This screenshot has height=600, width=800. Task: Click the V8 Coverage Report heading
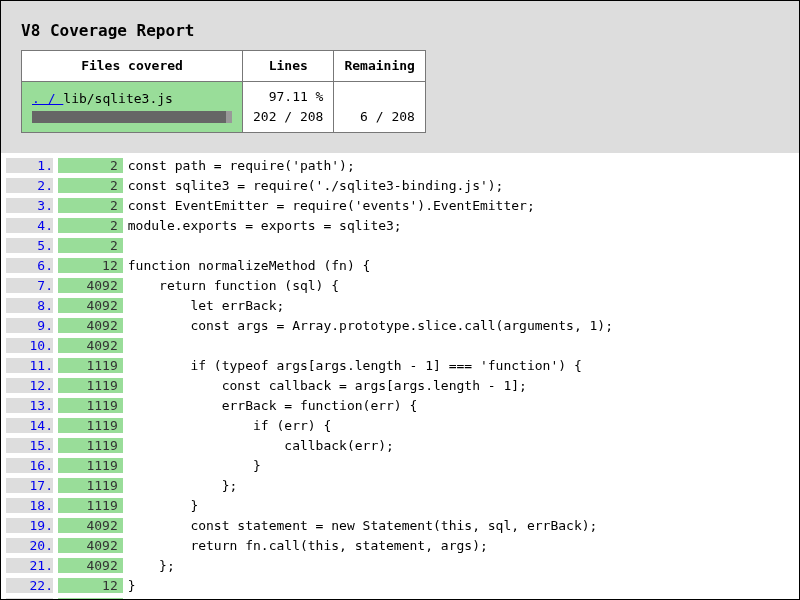pos(108,31)
